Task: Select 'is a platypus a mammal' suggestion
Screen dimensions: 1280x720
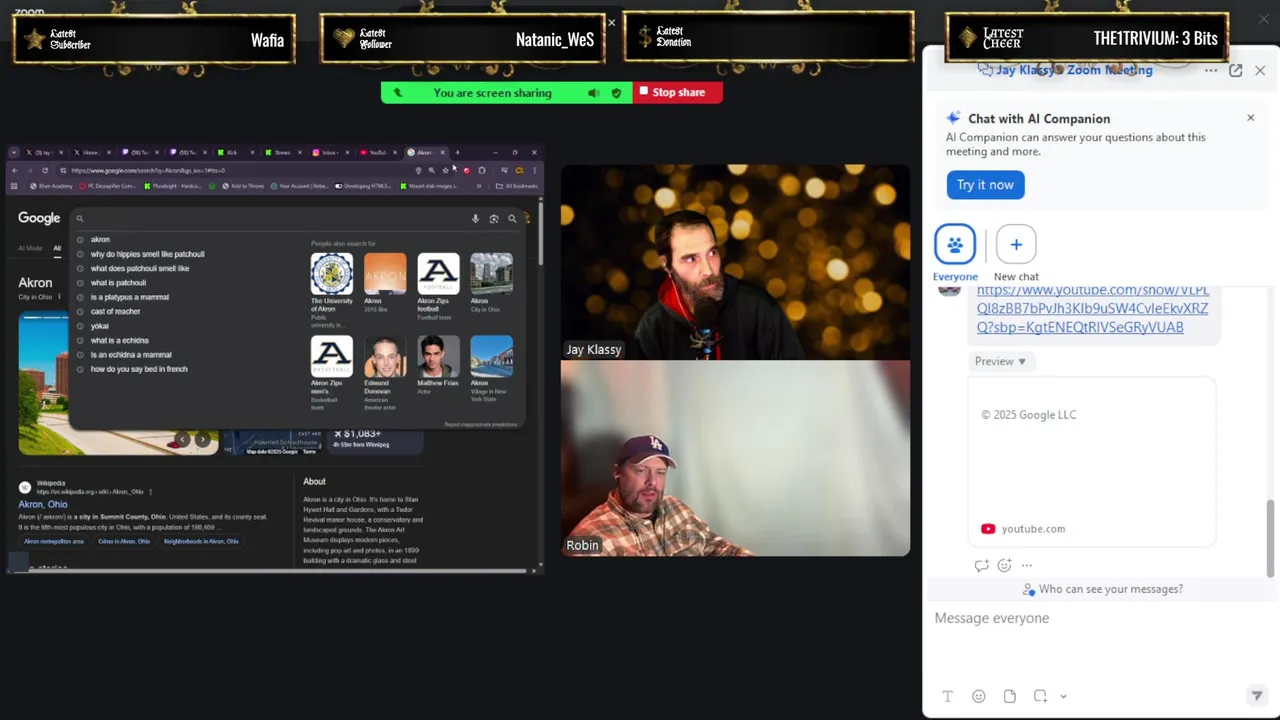Action: pos(129,297)
